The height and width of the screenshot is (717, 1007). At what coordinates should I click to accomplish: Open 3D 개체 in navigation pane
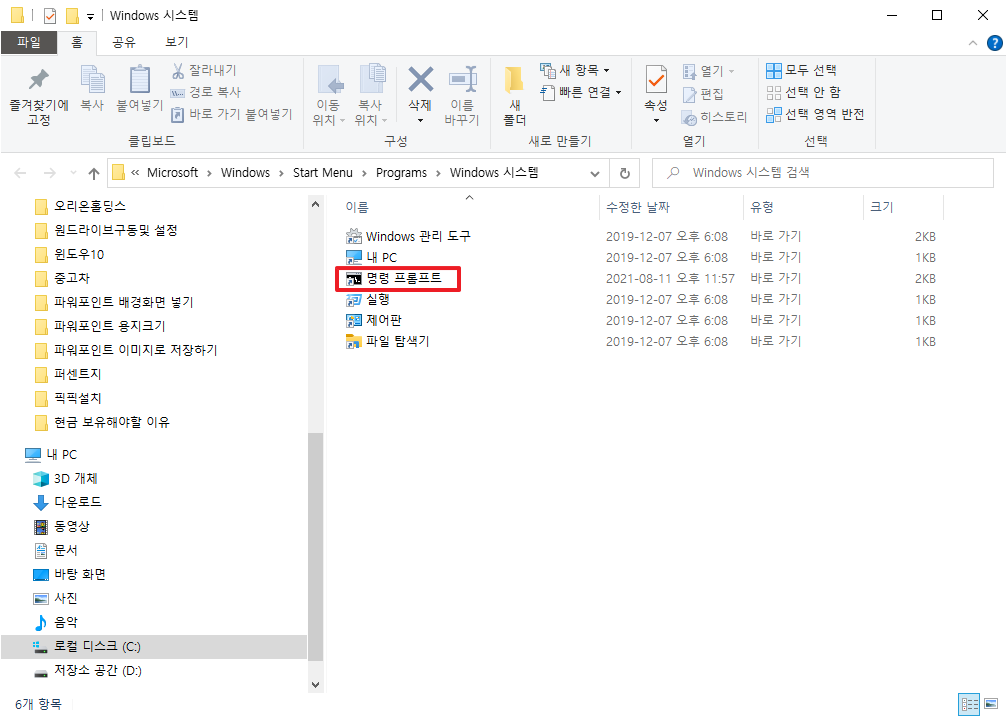[x=66, y=479]
